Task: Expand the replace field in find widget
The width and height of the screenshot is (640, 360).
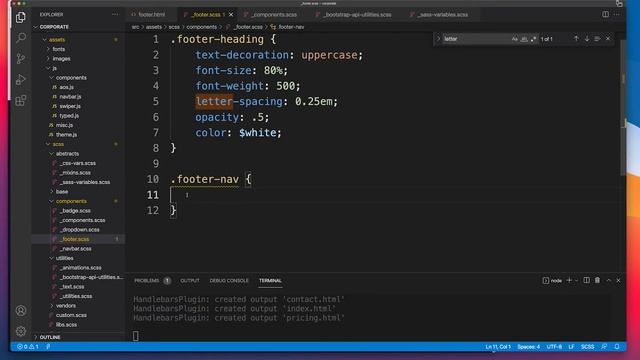Action: pyautogui.click(x=438, y=39)
